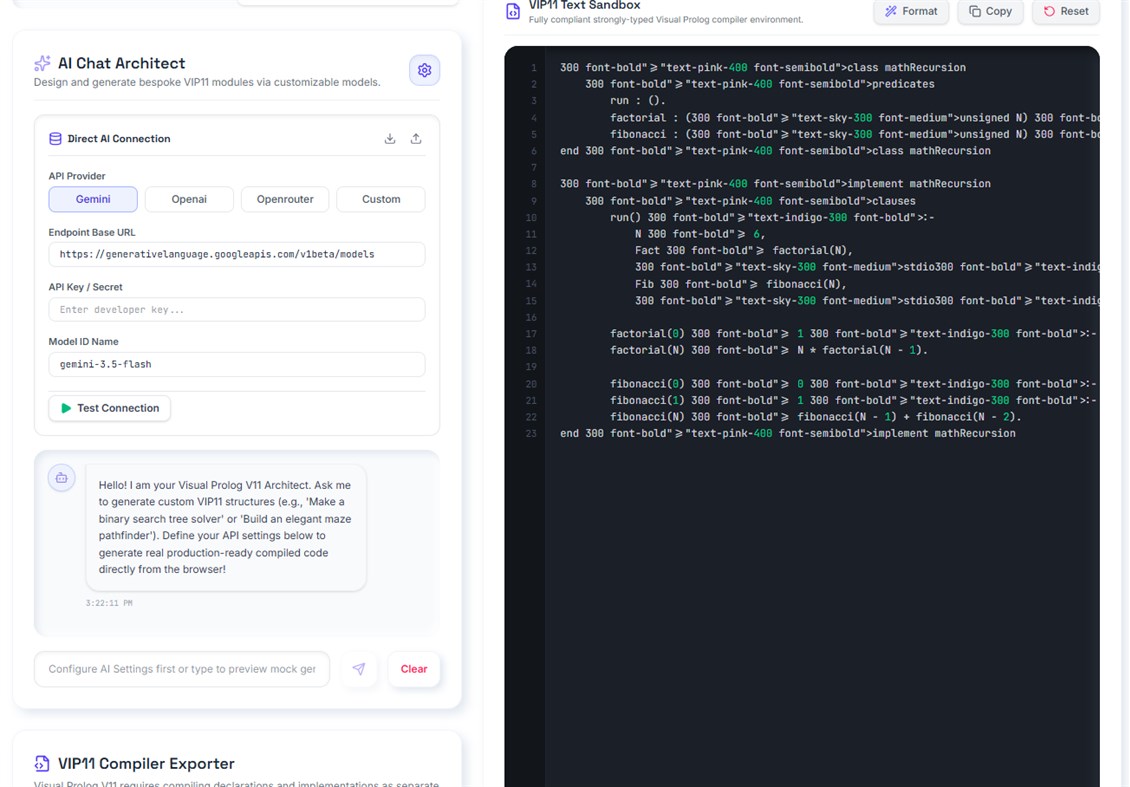Select Openrouter as API provider
This screenshot has width=1130, height=787.
(285, 199)
